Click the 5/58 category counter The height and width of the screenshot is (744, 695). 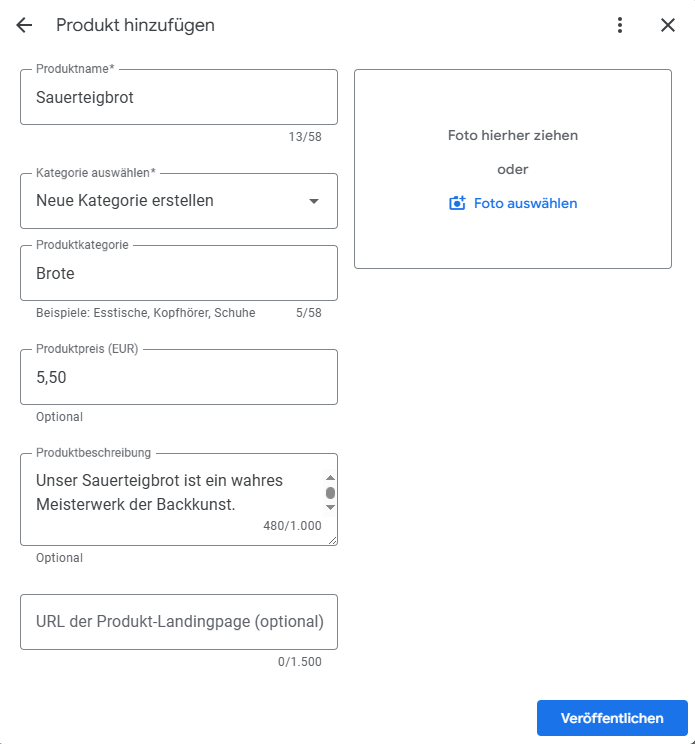(309, 313)
